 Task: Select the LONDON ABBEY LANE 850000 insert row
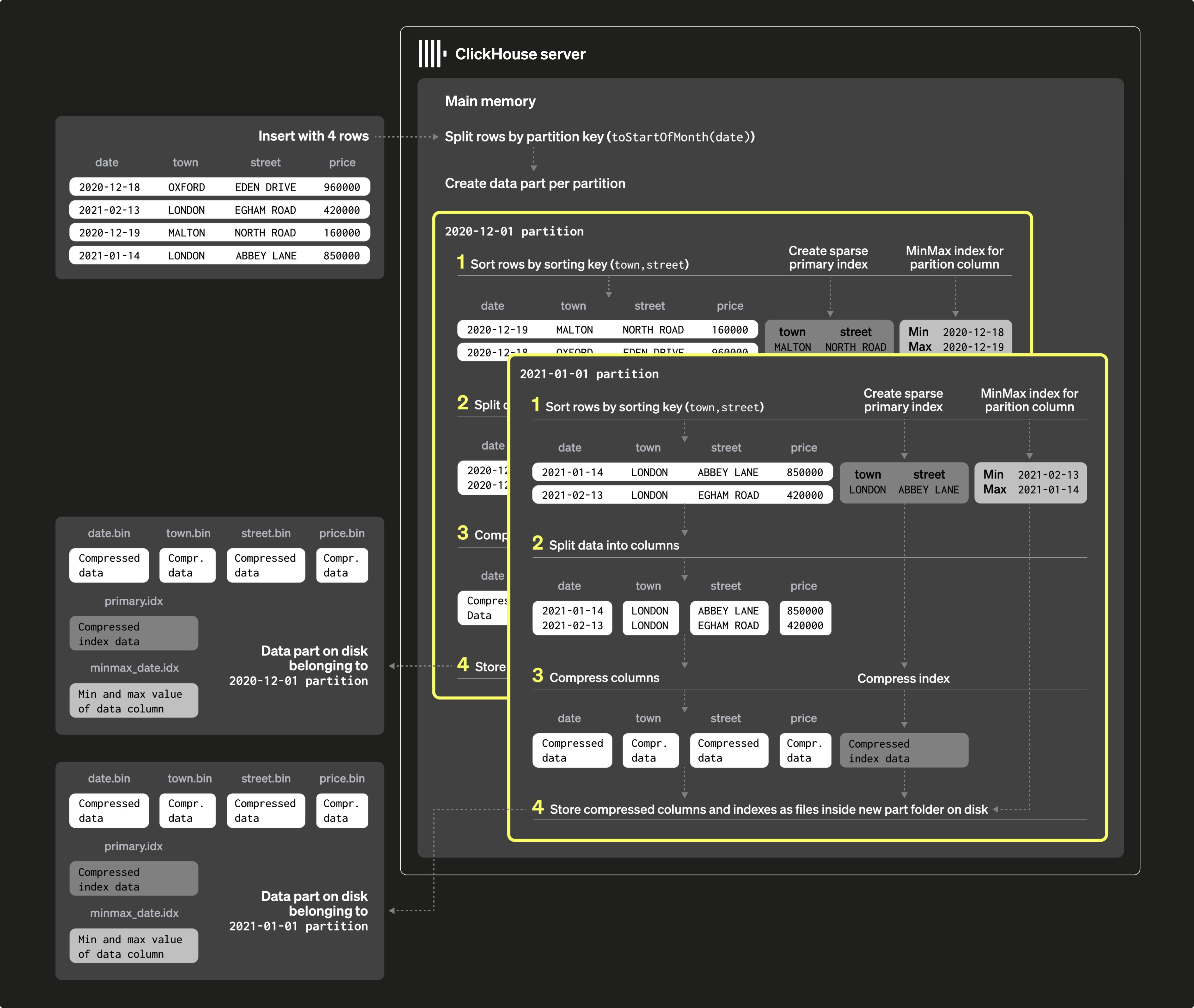[x=219, y=255]
